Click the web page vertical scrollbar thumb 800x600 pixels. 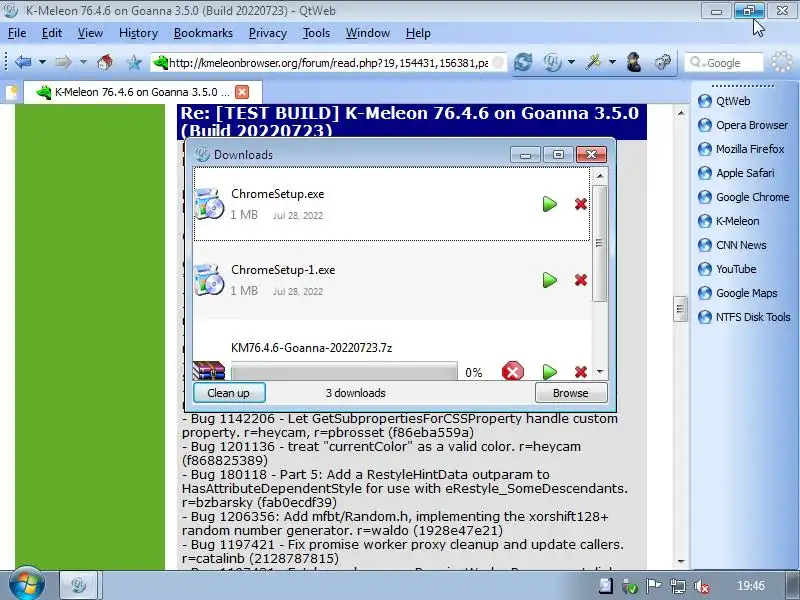click(x=680, y=309)
